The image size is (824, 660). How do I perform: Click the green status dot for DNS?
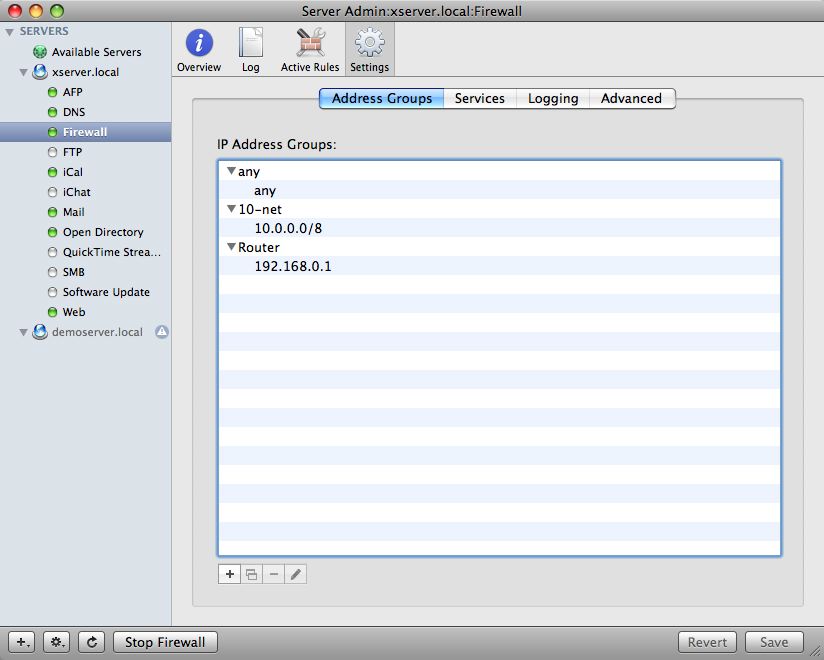click(x=52, y=112)
